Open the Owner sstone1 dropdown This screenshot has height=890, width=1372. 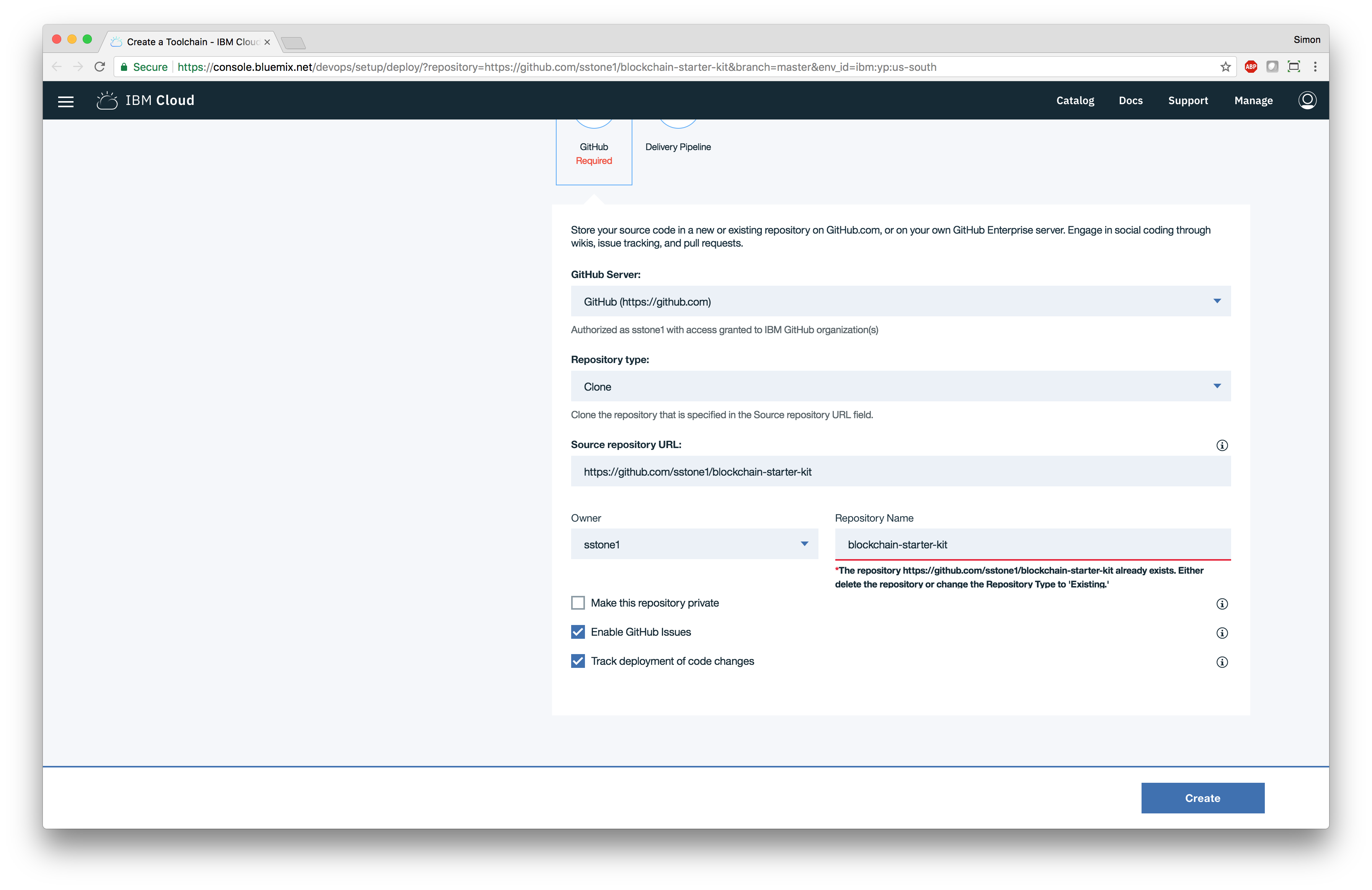click(x=694, y=544)
